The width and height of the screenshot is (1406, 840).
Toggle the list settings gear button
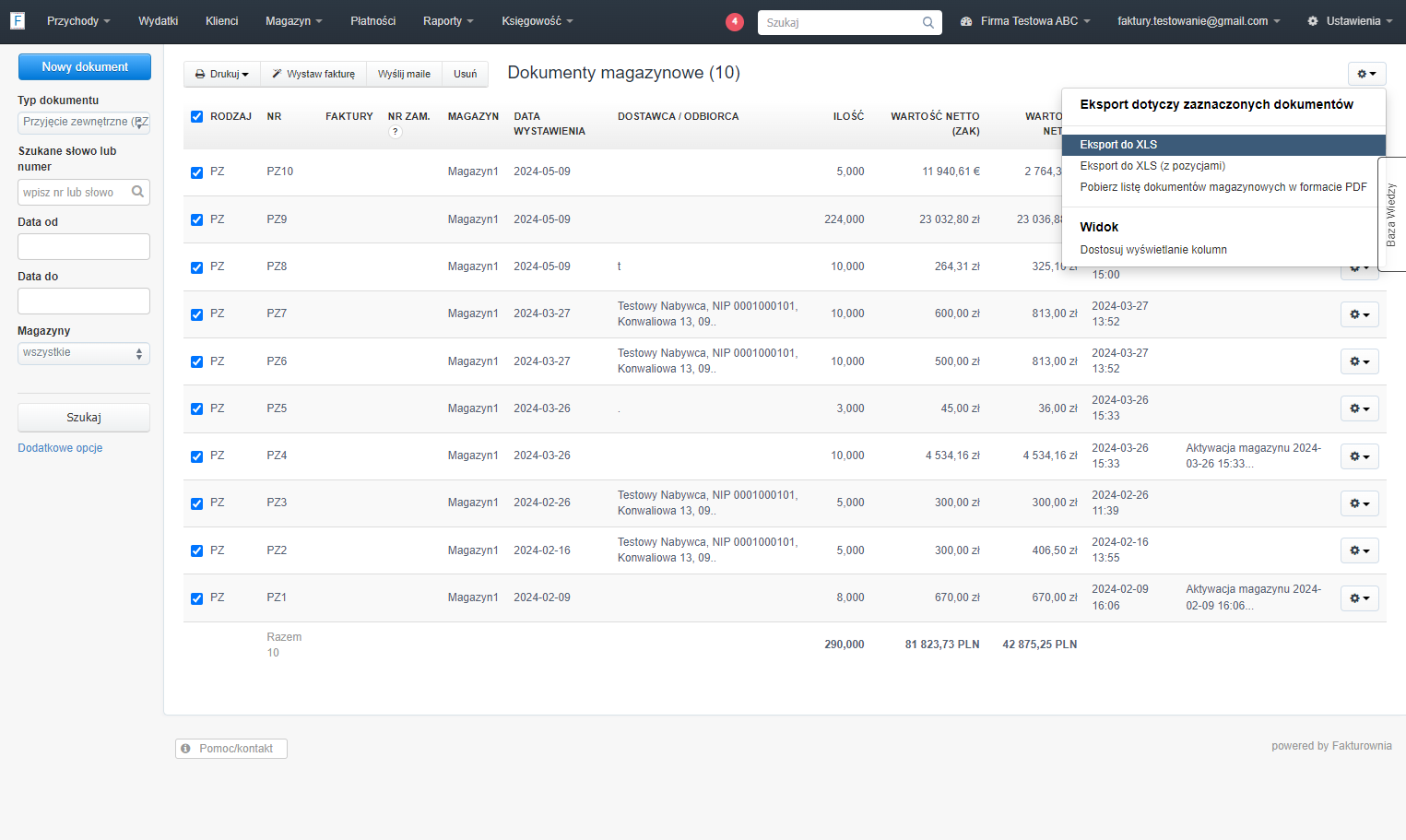(1366, 74)
